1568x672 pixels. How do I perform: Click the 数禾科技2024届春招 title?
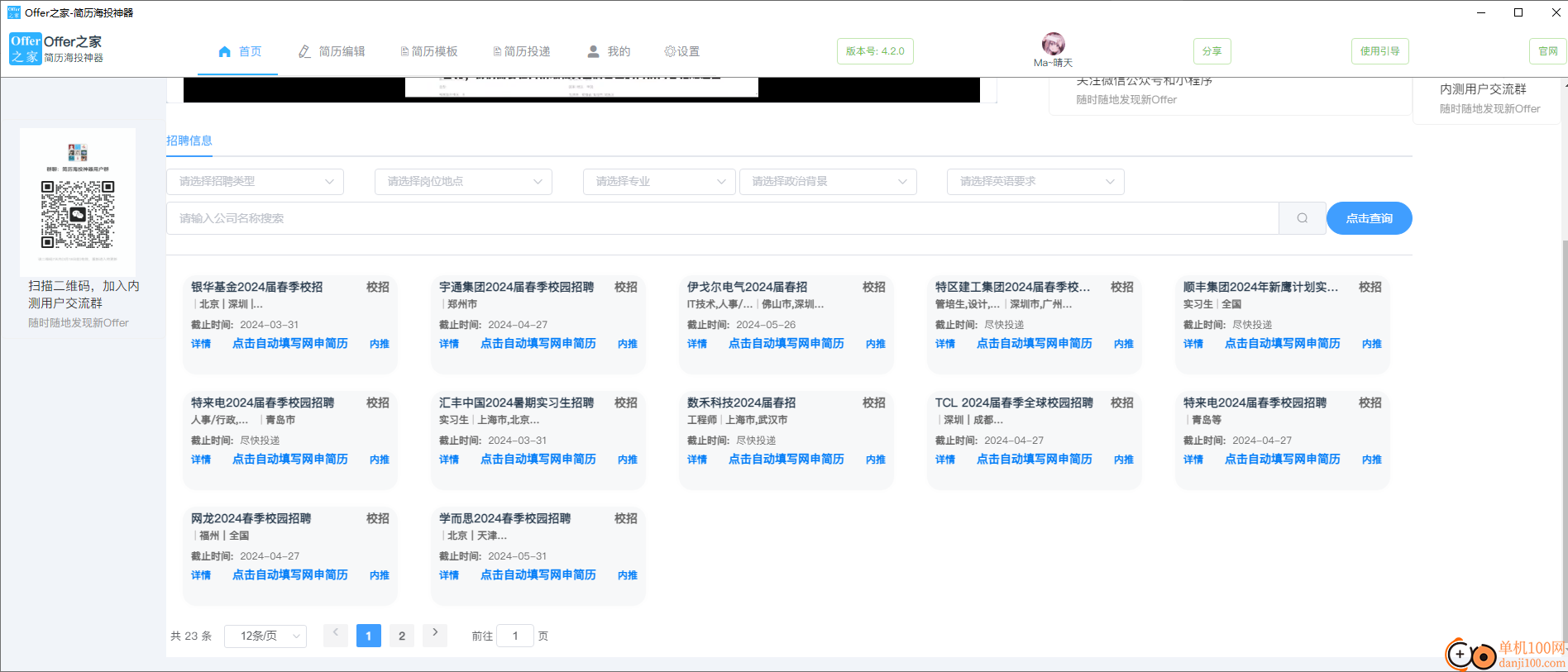coord(742,403)
